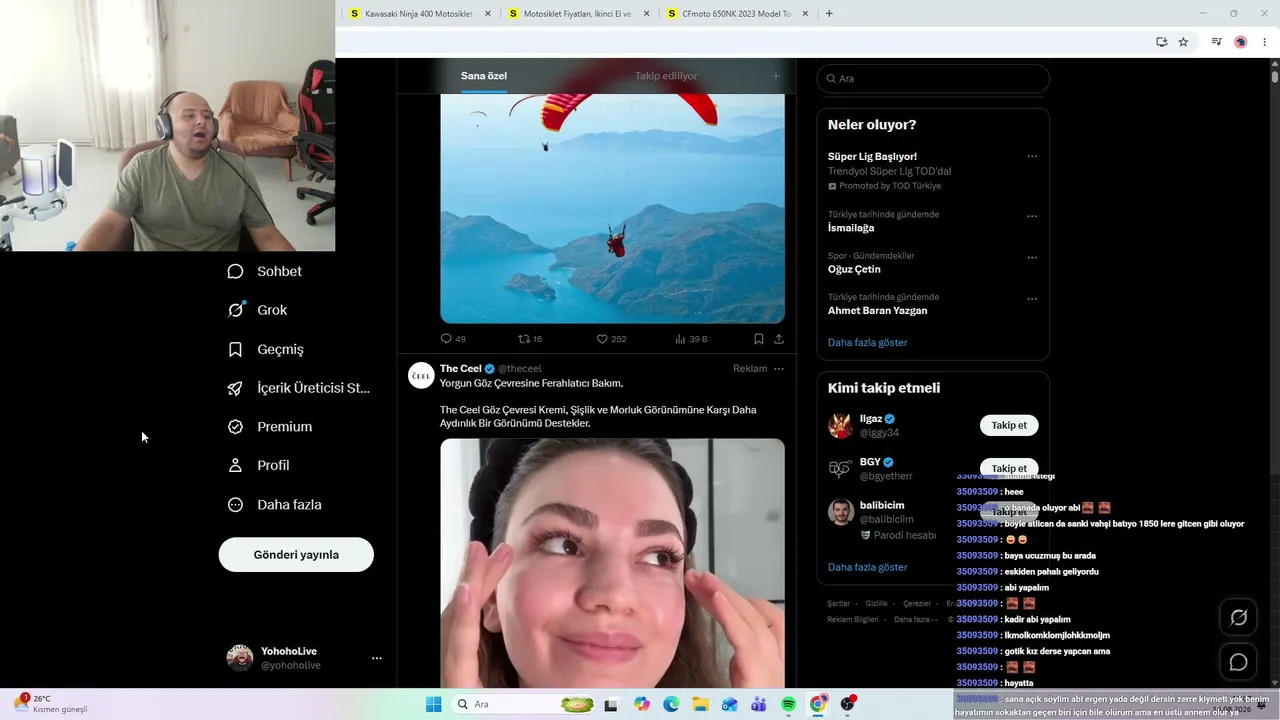Open Süper Lig Başlıyor! trend
1280x720 pixels.
point(872,157)
